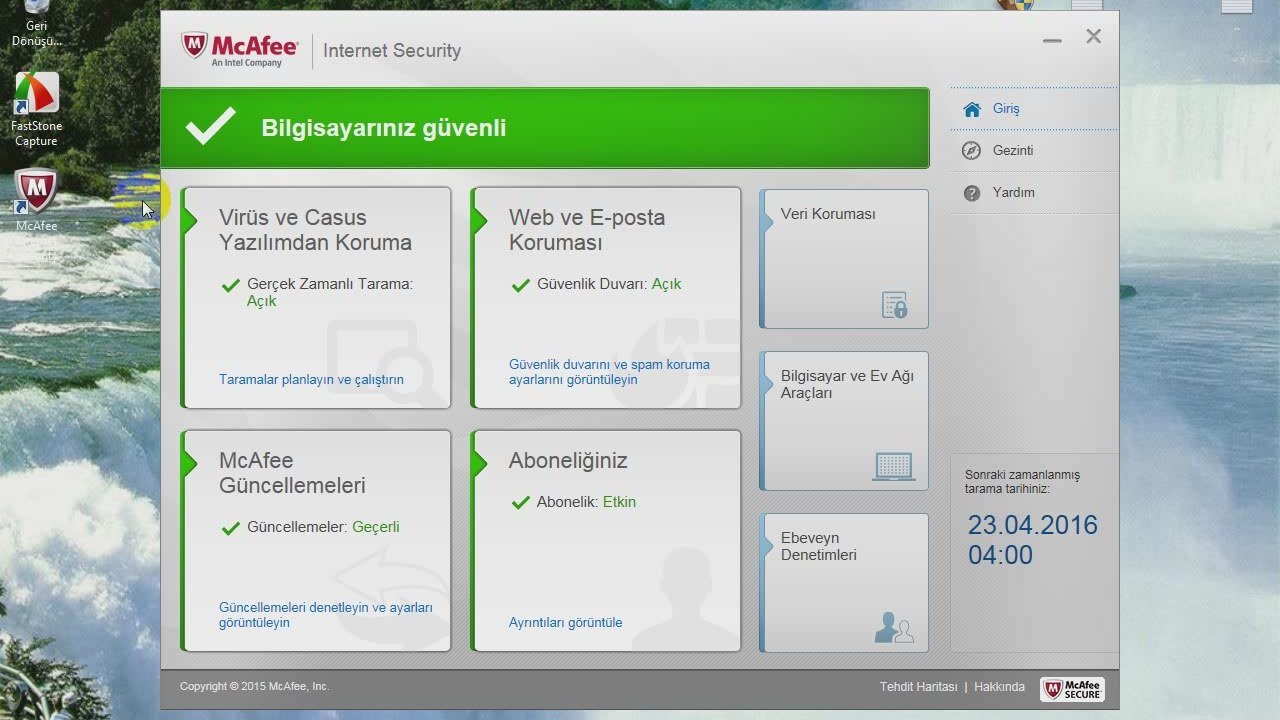Click the Yardım question mark icon
1280x720 pixels.
tap(971, 193)
